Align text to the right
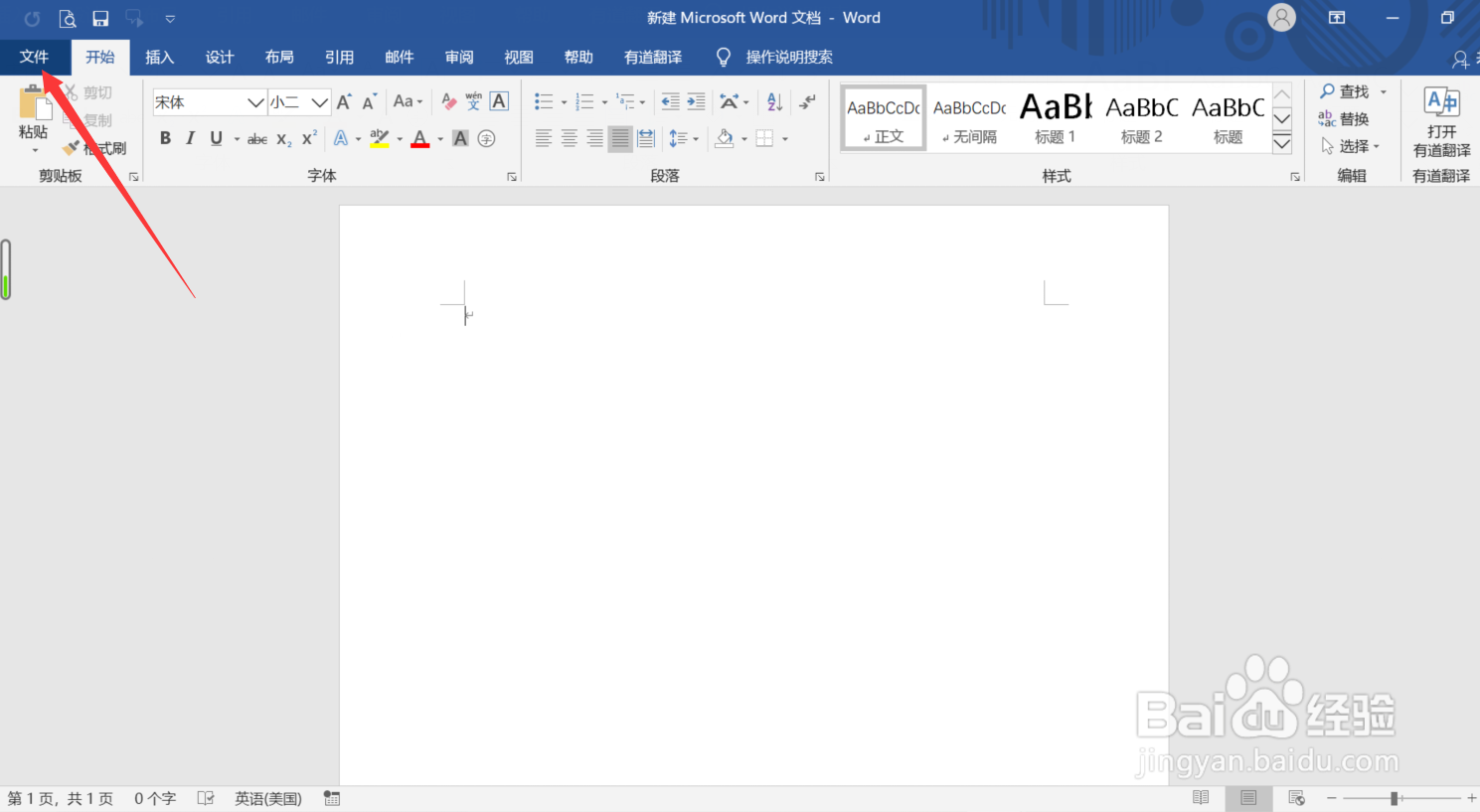 (x=594, y=139)
